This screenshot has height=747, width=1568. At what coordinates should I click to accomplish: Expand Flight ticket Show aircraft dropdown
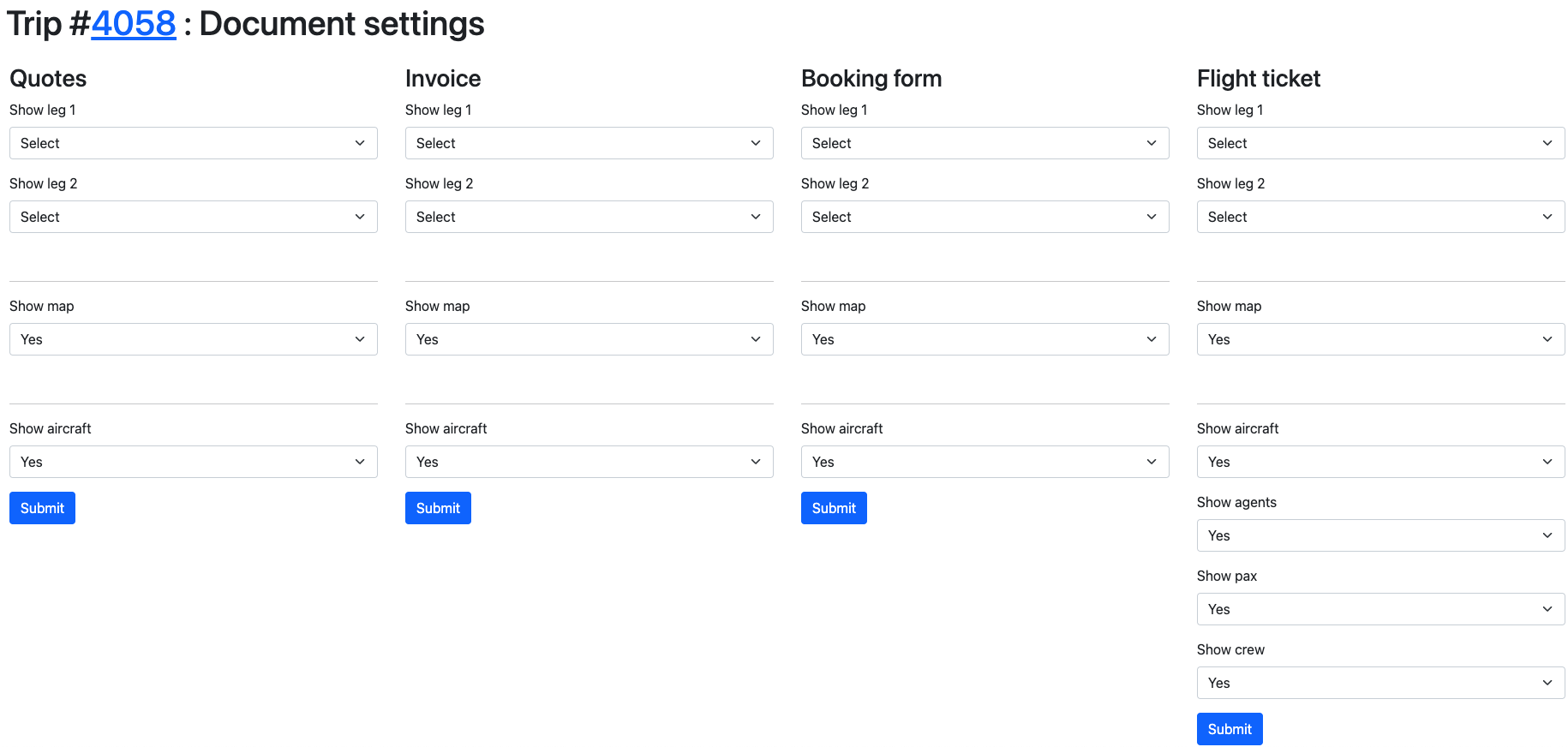[x=1380, y=462]
